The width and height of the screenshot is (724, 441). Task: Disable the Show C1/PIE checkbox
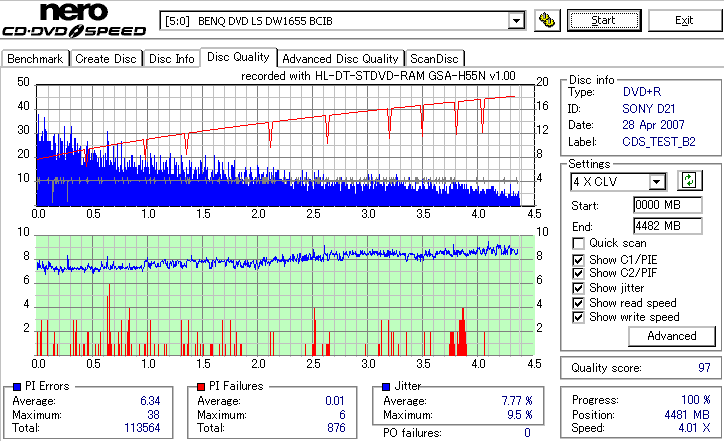click(578, 260)
